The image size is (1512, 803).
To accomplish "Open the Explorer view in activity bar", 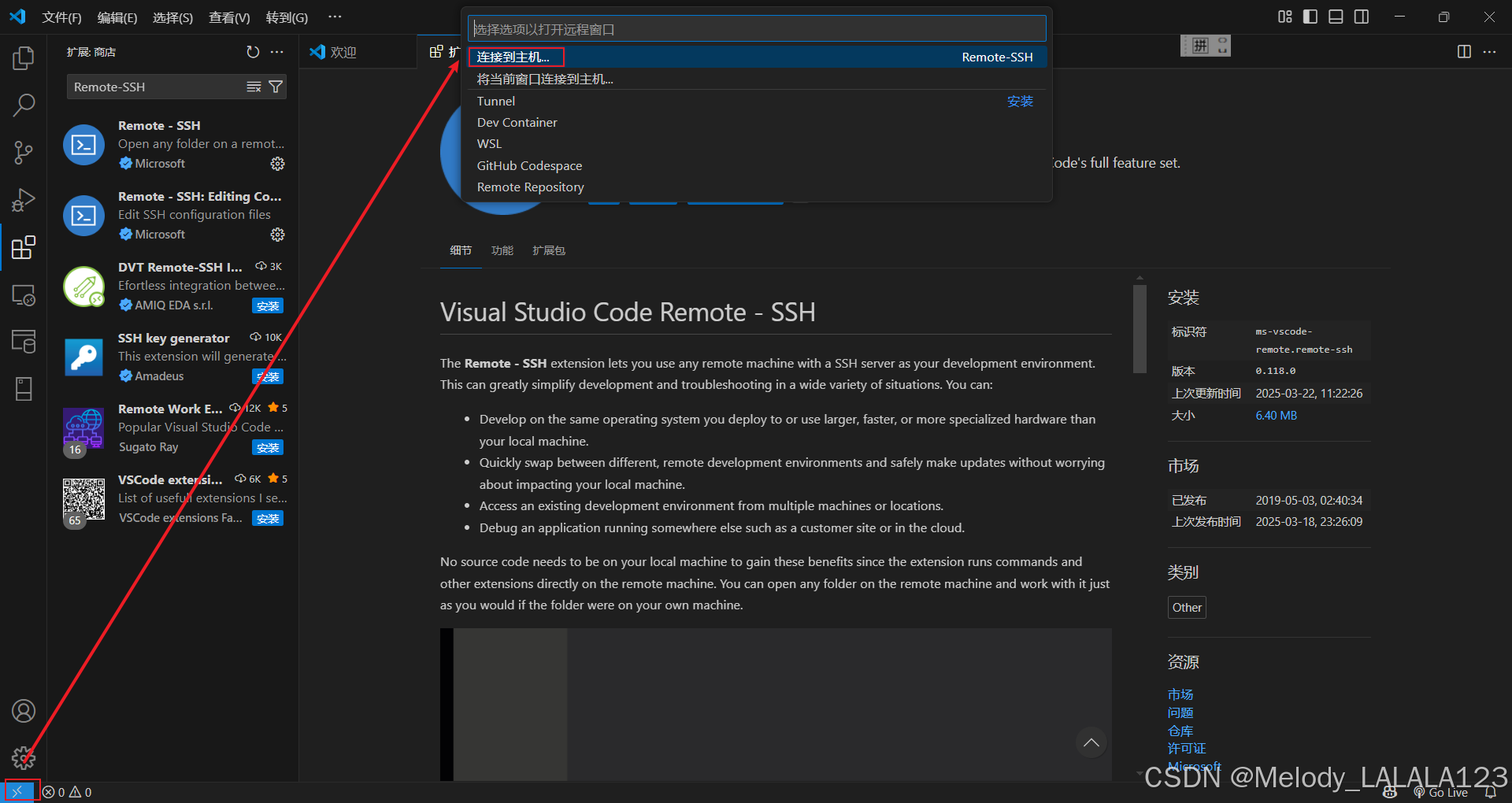I will 24,57.
